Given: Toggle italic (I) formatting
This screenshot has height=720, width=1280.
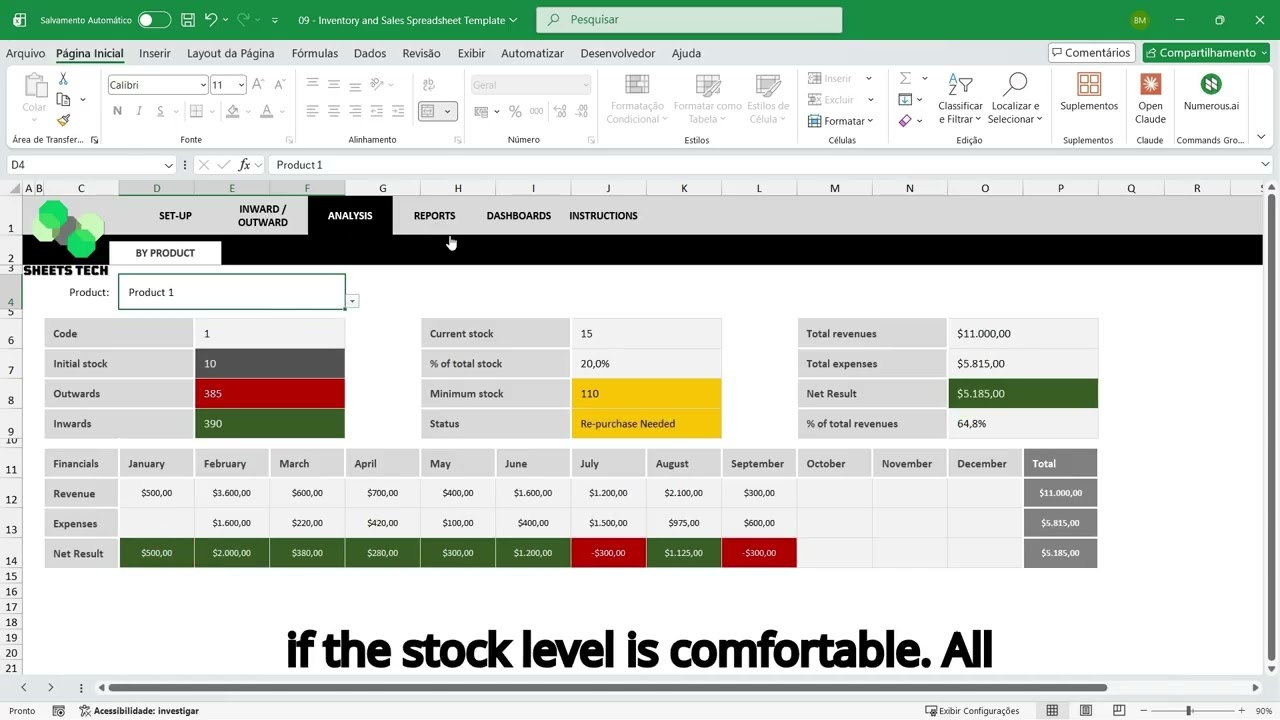Looking at the screenshot, I should pyautogui.click(x=139, y=112).
